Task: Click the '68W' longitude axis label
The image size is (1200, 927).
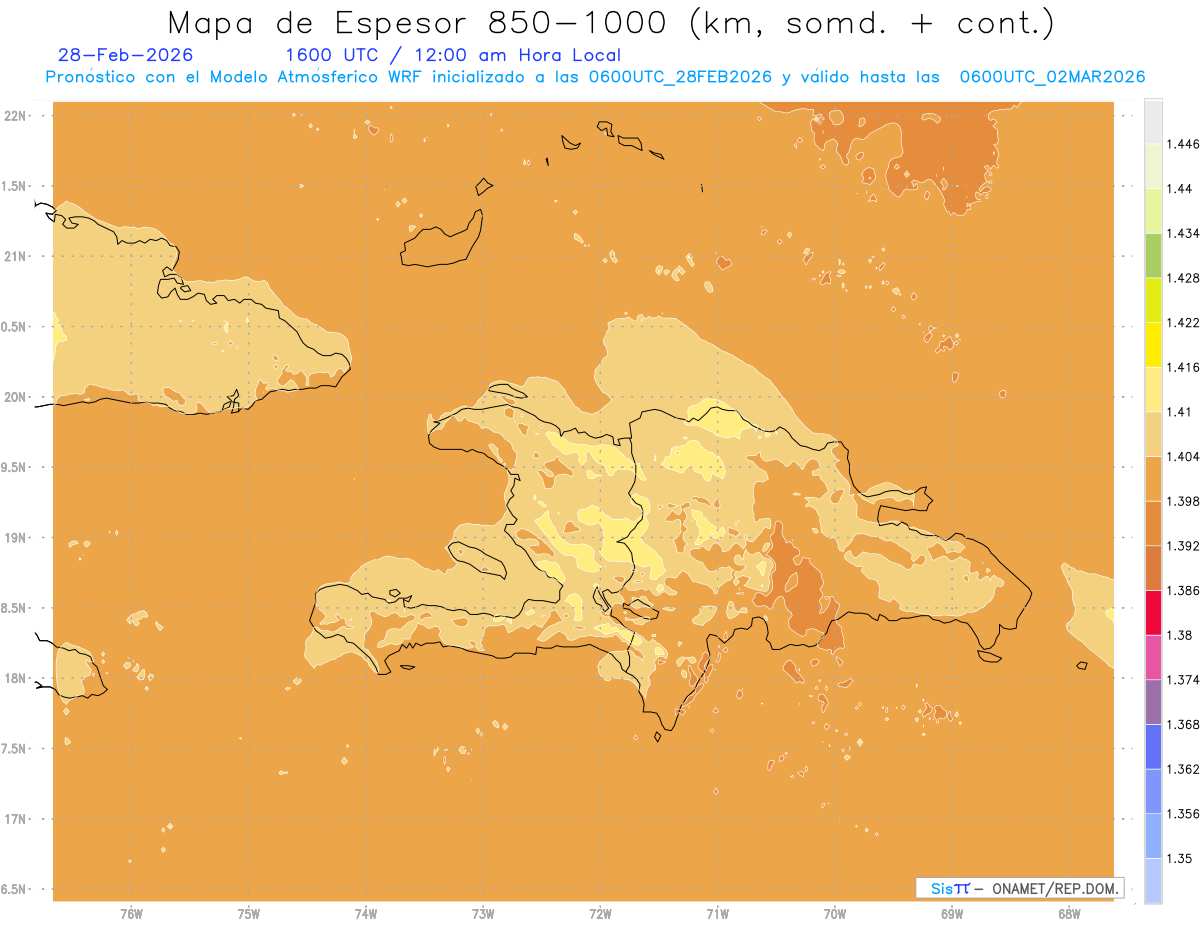Action: [x=1069, y=914]
